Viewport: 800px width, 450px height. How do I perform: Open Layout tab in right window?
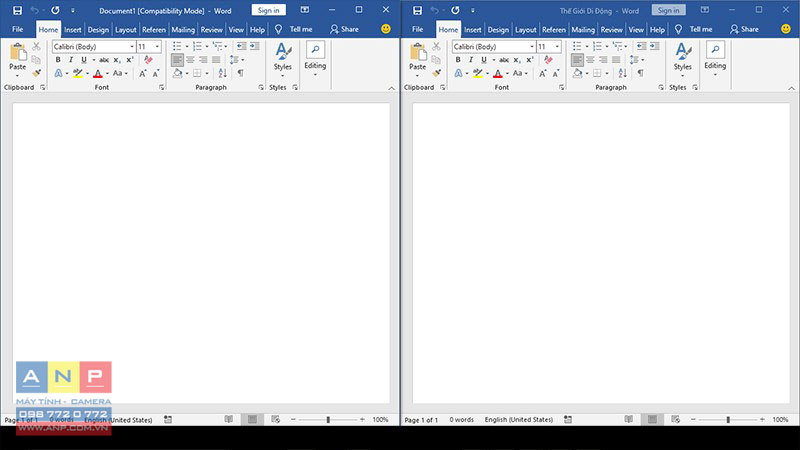tap(526, 30)
